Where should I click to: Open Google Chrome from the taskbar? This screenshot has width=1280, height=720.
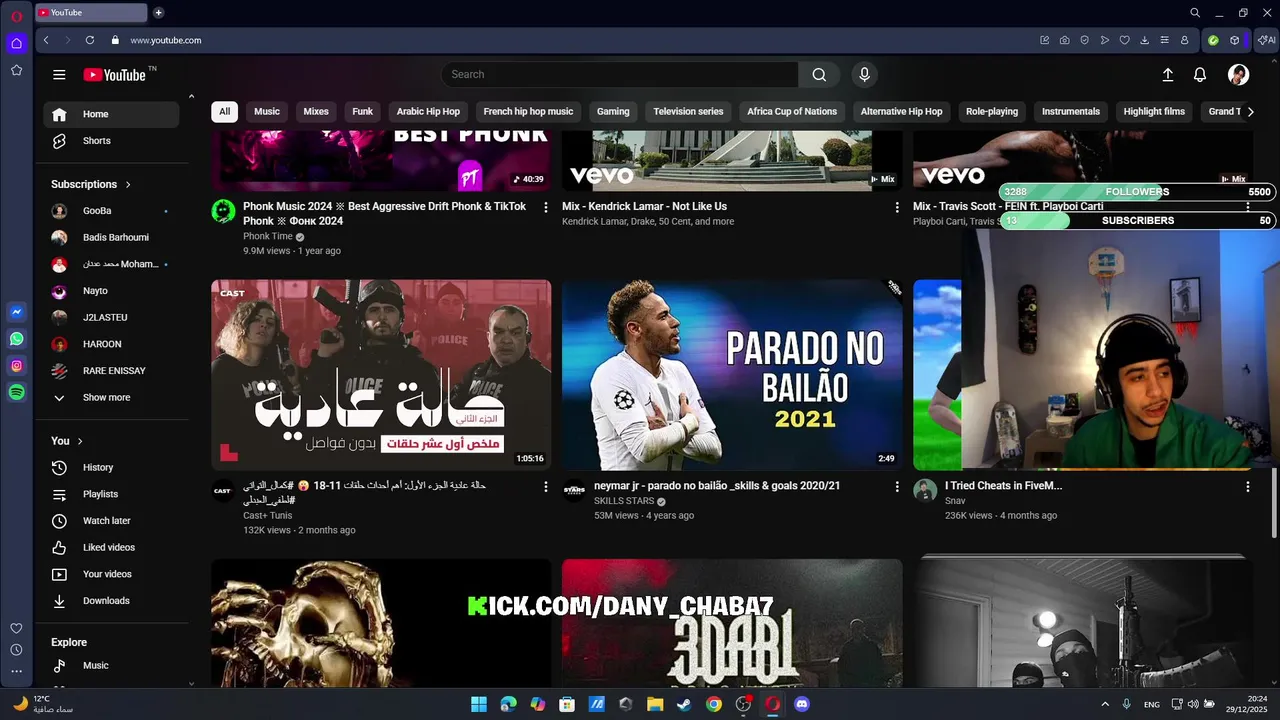click(713, 704)
